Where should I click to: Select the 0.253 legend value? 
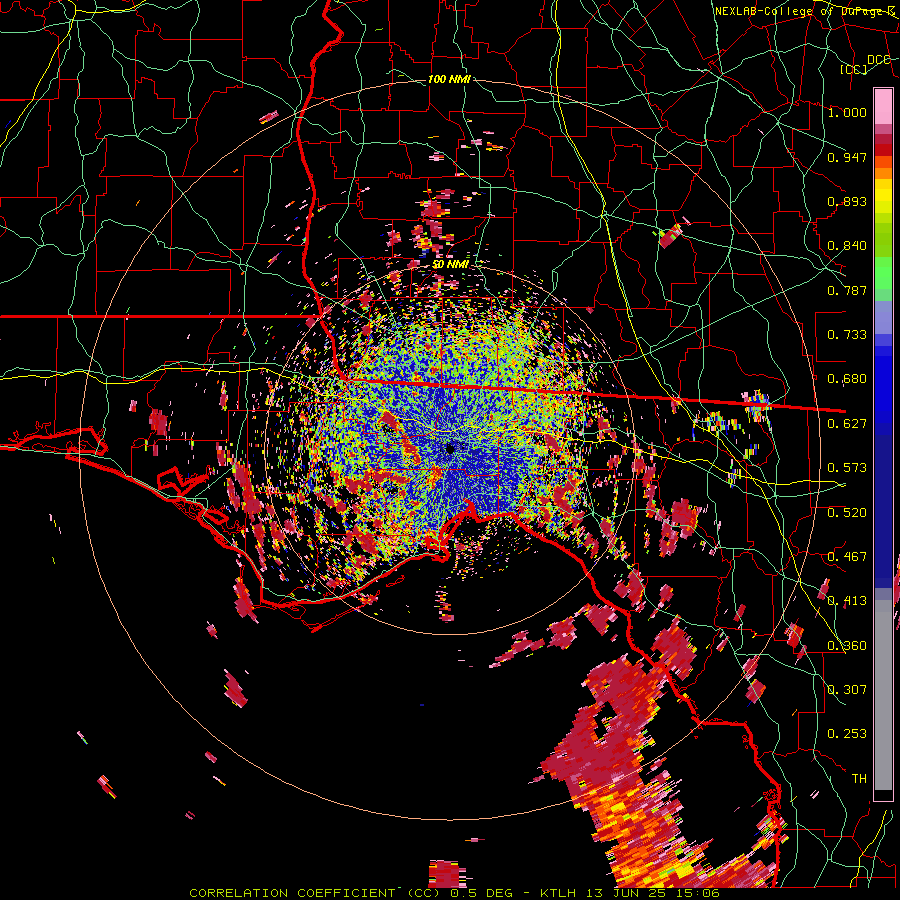click(x=847, y=734)
